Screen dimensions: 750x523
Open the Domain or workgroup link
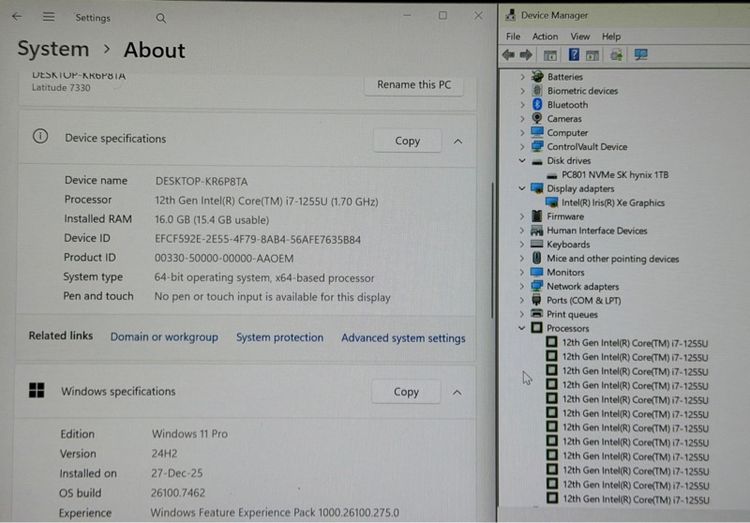[x=164, y=337]
